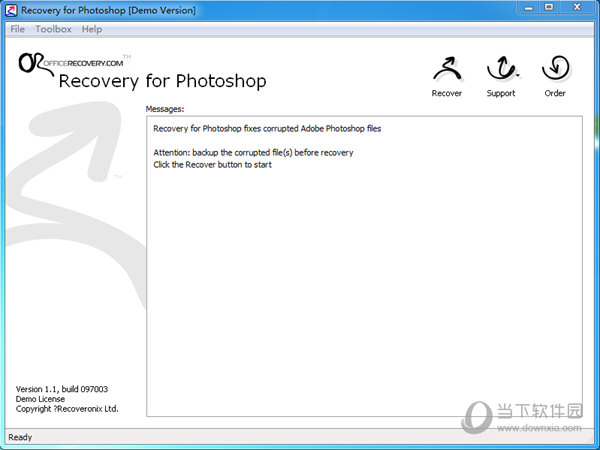Open the Toolbox menu

(54, 29)
